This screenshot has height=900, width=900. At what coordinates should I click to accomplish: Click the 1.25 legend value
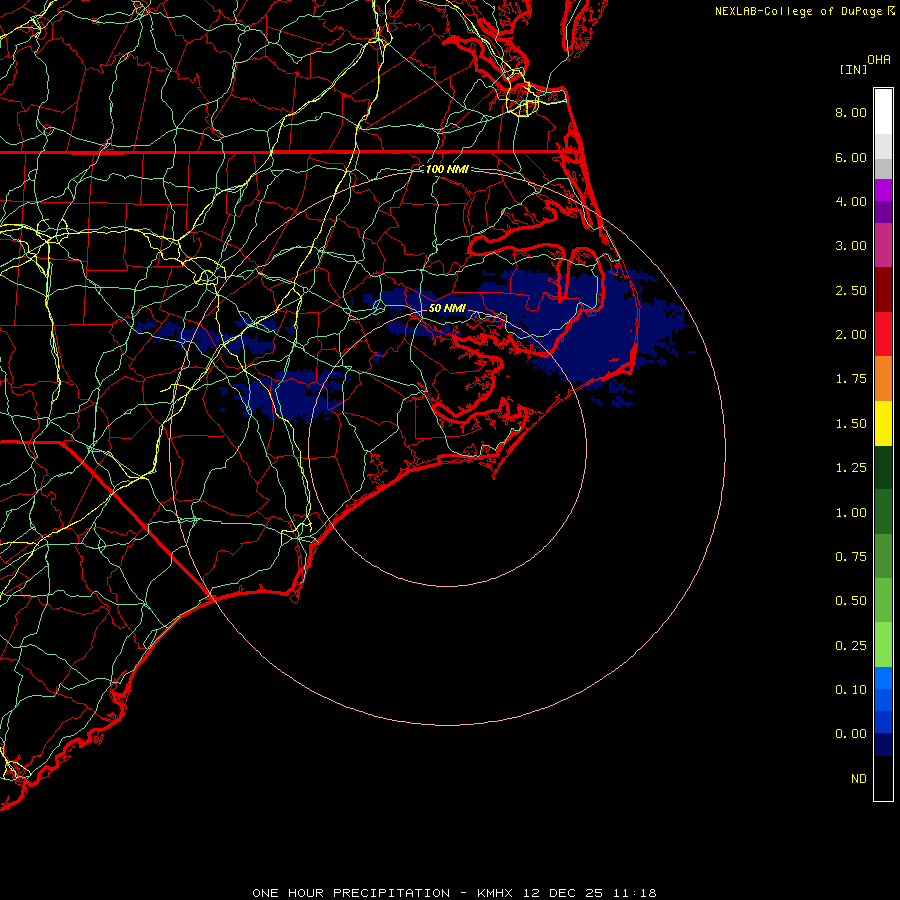point(851,468)
